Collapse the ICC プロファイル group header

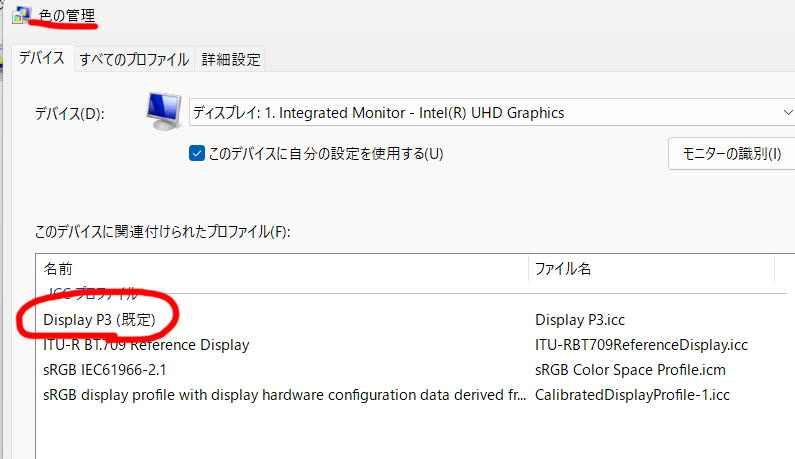coord(93,293)
